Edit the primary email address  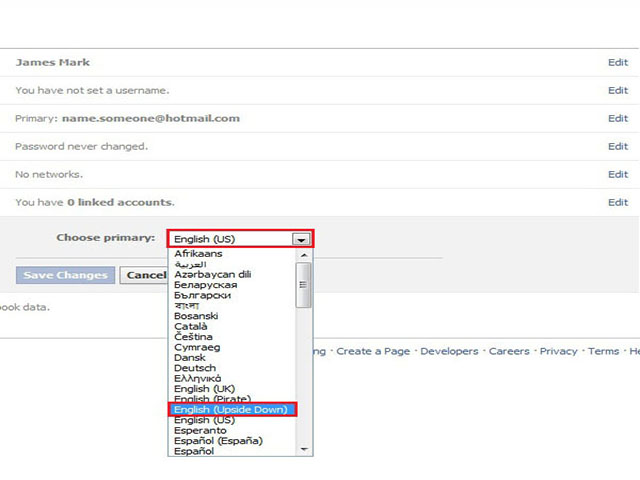618,118
